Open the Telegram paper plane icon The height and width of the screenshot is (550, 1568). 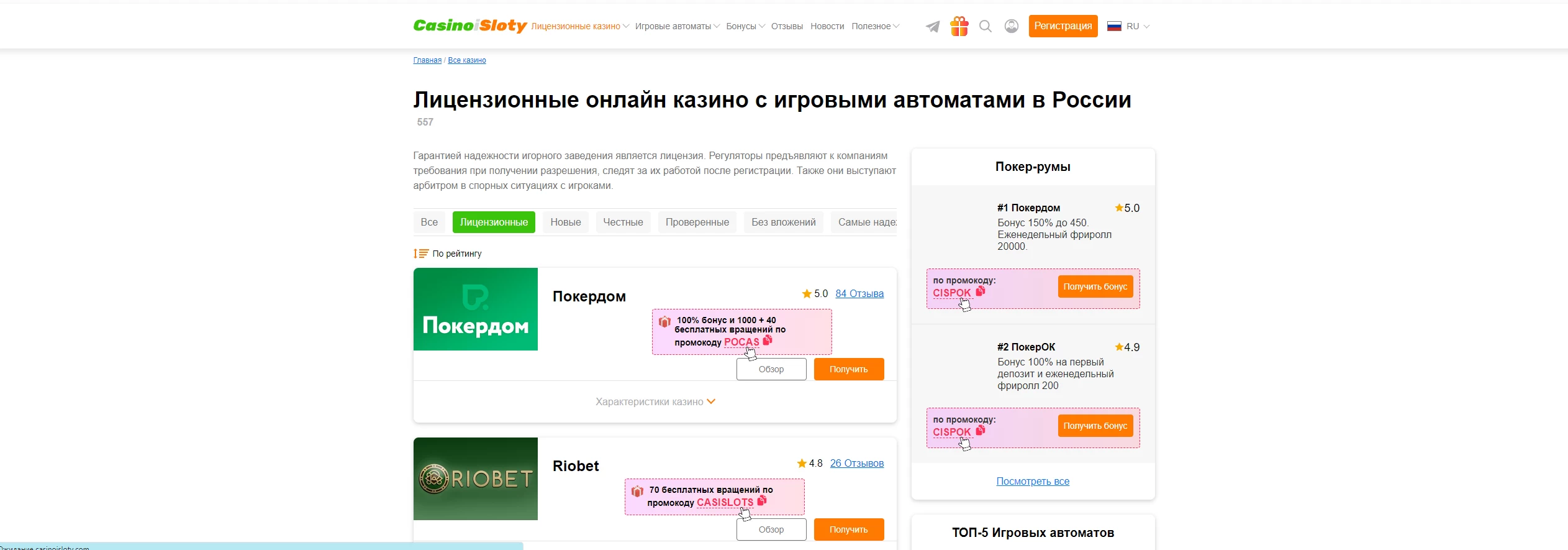point(933,26)
